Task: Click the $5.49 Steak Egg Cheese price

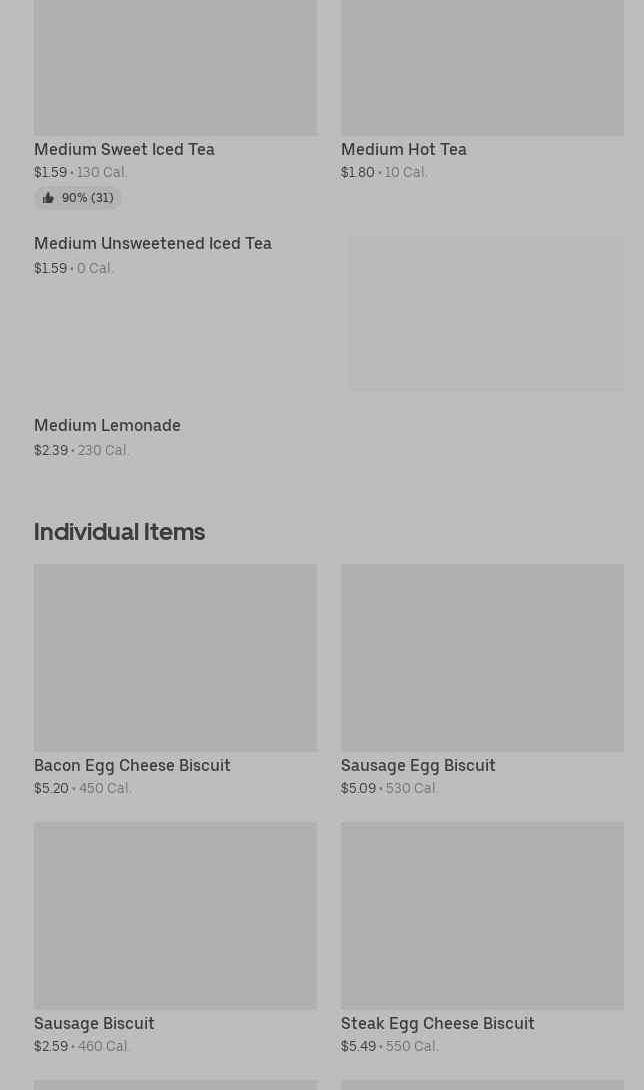Action: point(358,1046)
